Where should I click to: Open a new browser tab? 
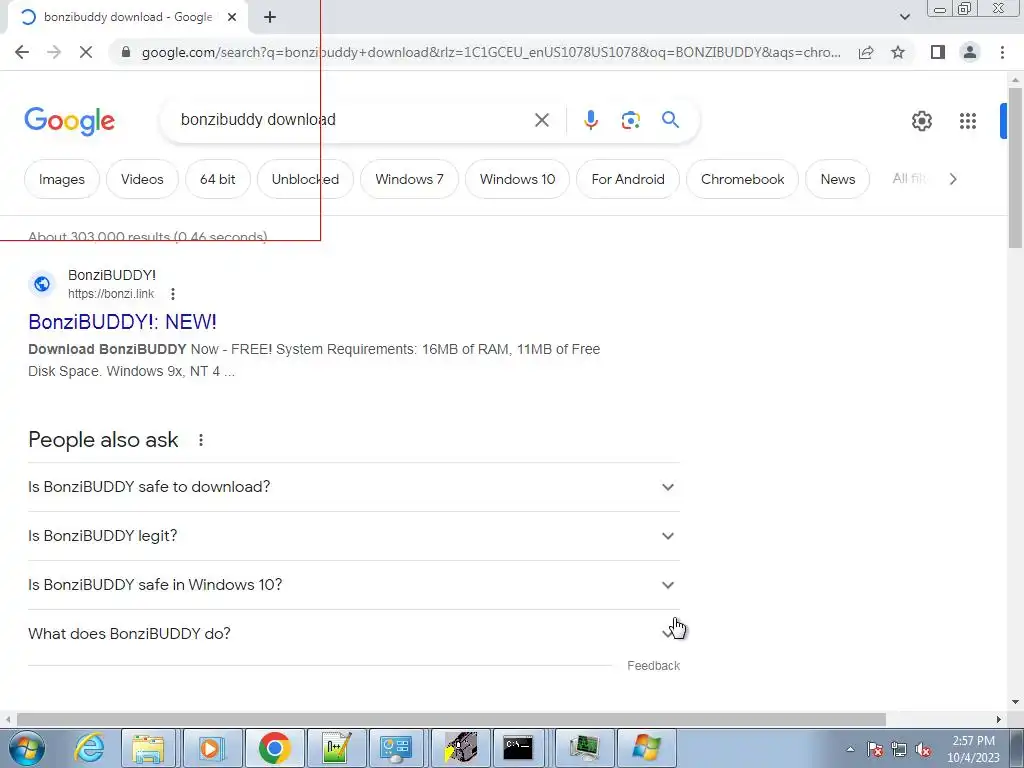(x=270, y=17)
